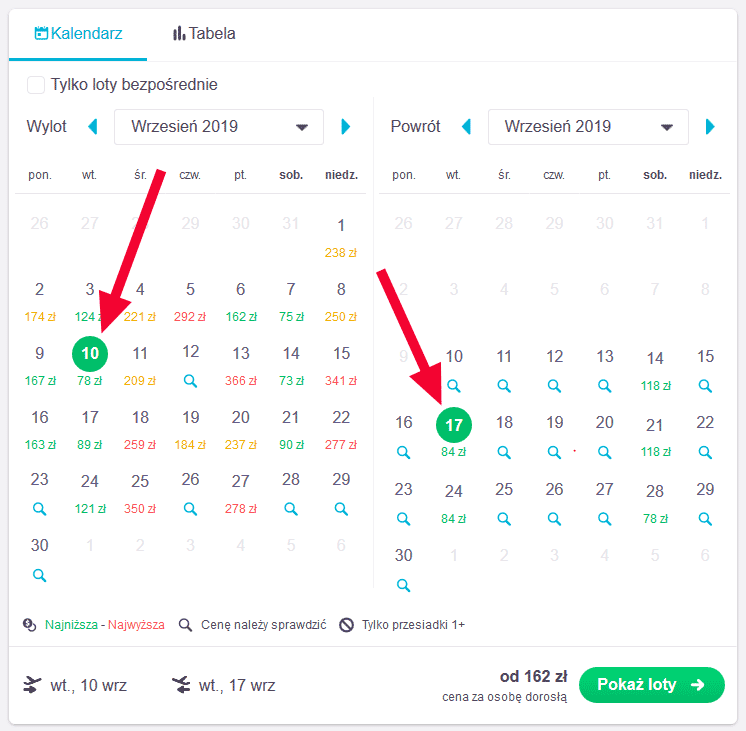Go to next return month arrow
This screenshot has height=731, width=746.
coord(710,127)
